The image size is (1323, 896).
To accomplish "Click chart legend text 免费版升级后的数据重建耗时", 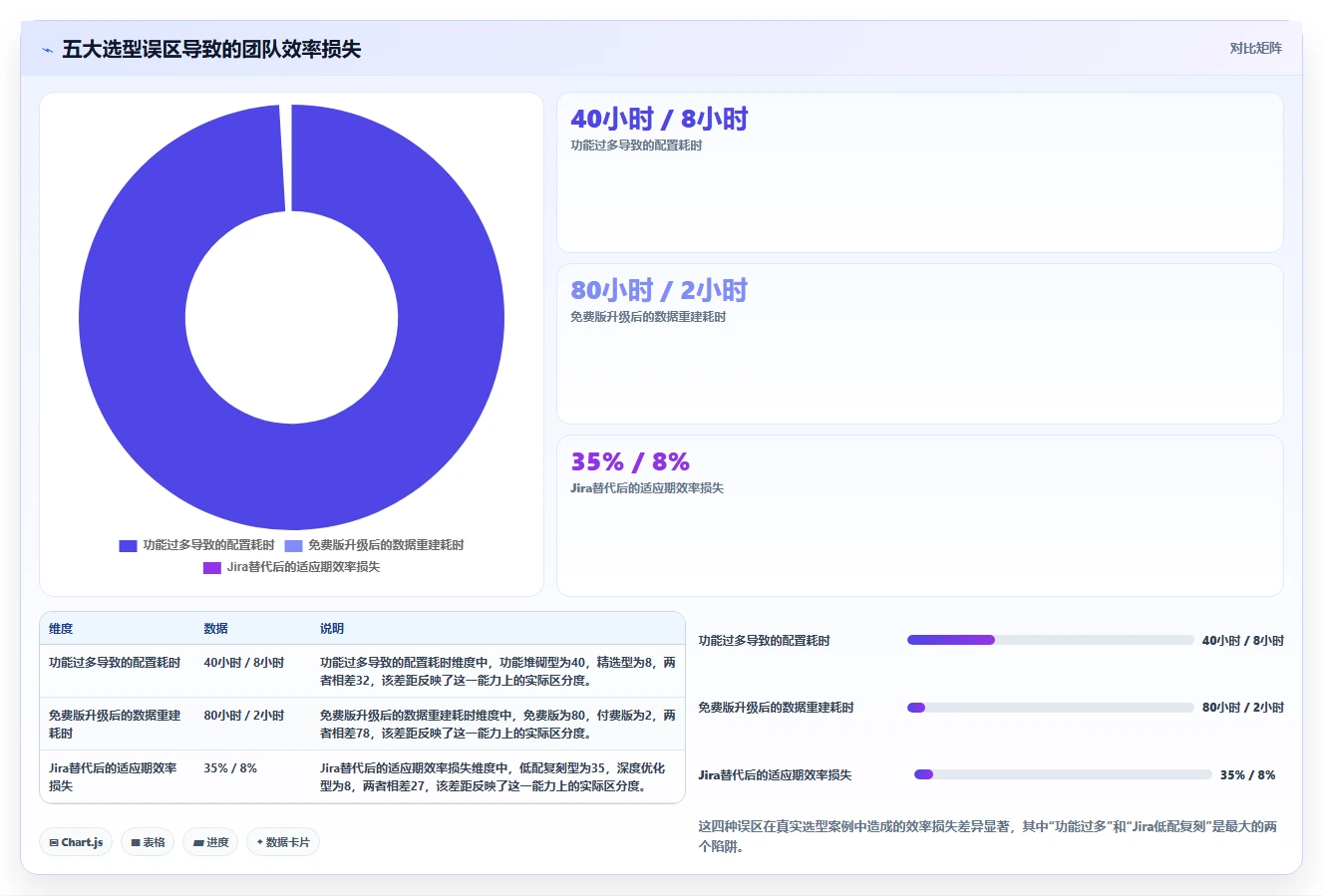I will [x=386, y=545].
